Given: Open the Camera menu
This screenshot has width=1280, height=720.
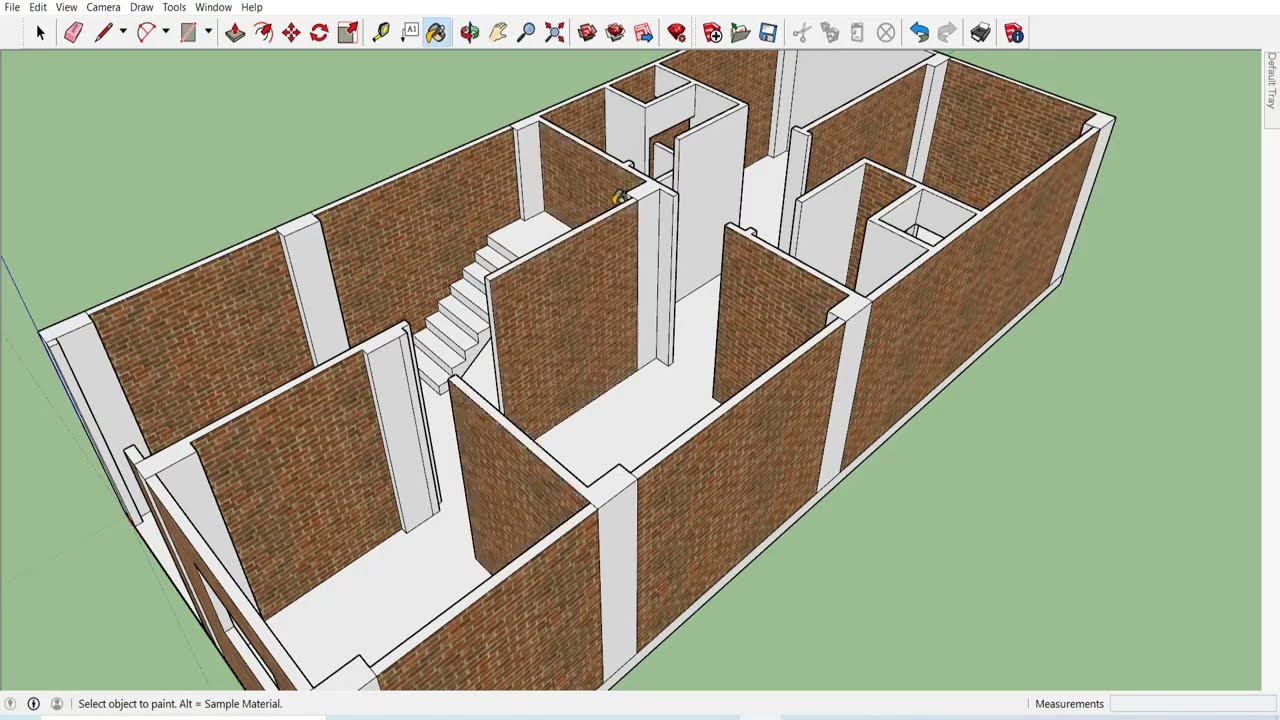Looking at the screenshot, I should click(x=103, y=7).
